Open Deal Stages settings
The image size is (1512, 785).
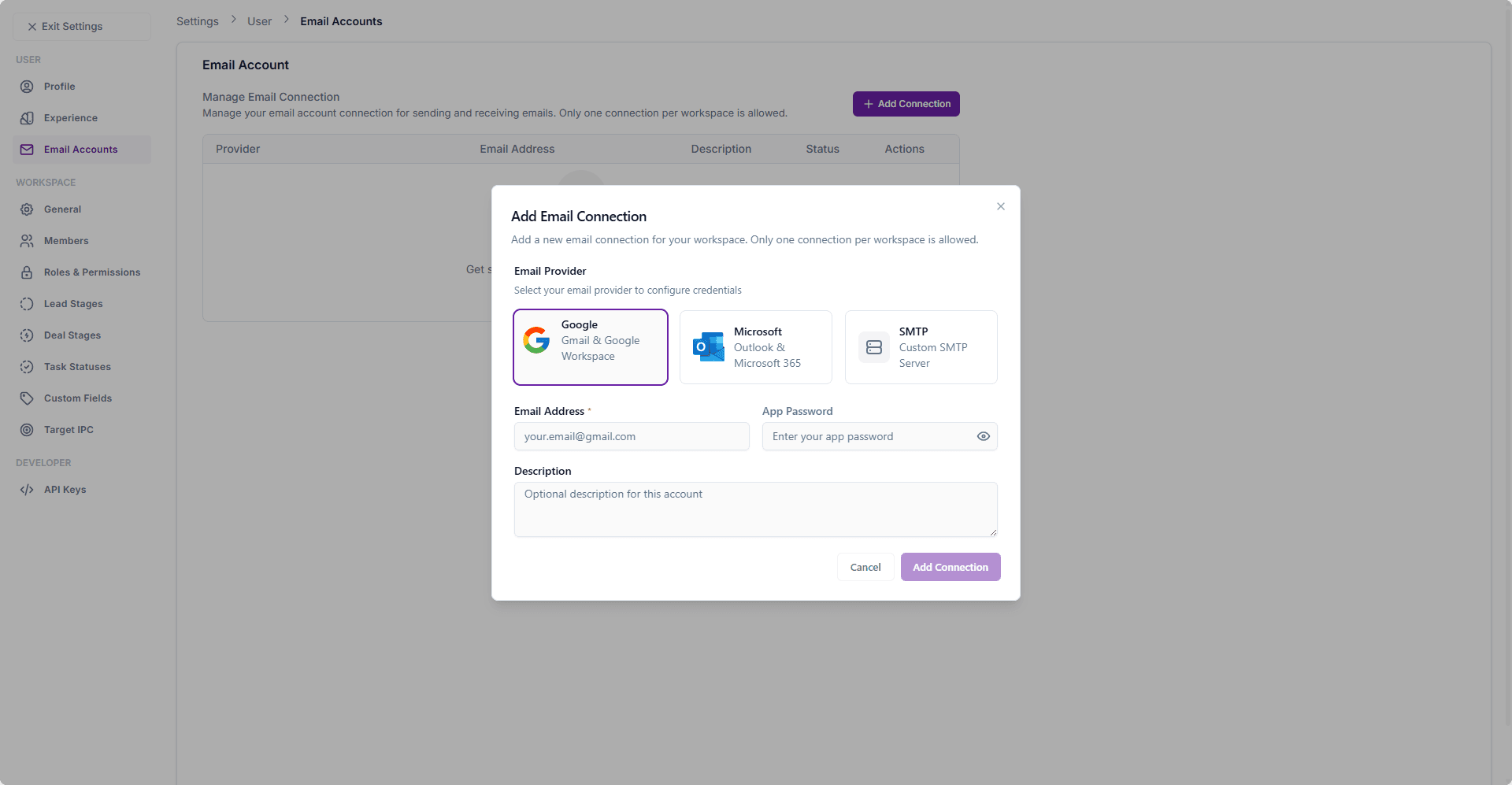[26, 335]
